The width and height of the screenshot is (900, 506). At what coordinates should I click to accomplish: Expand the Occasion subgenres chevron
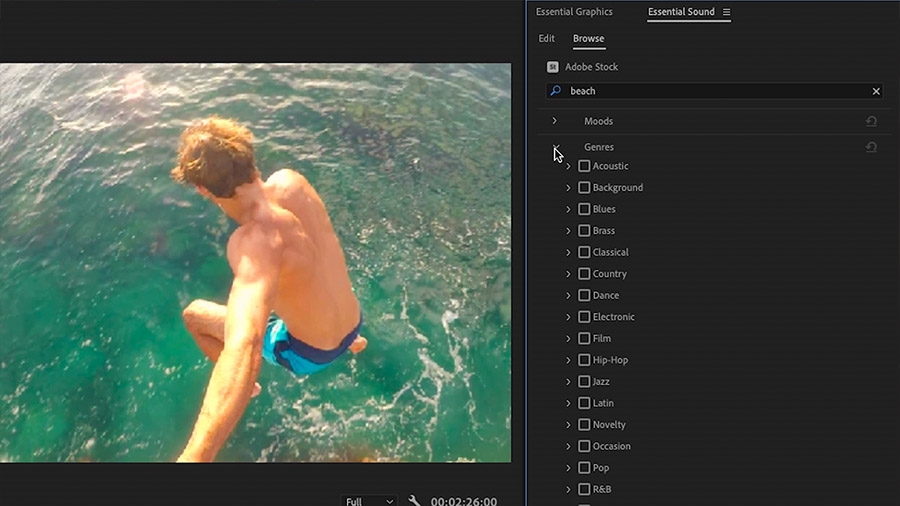568,446
